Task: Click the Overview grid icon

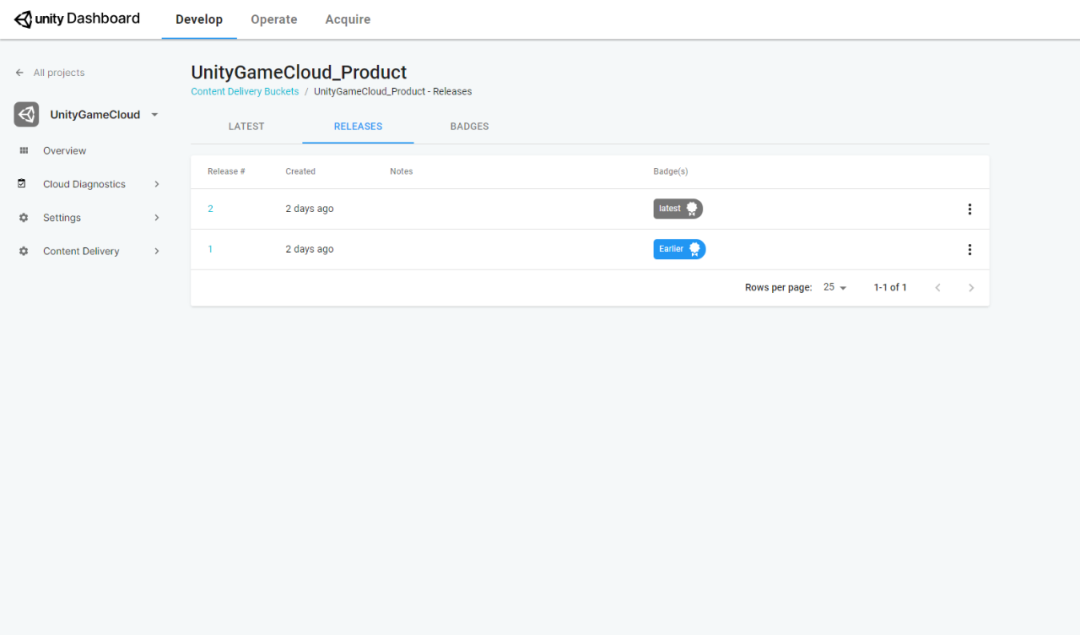Action: point(23,150)
